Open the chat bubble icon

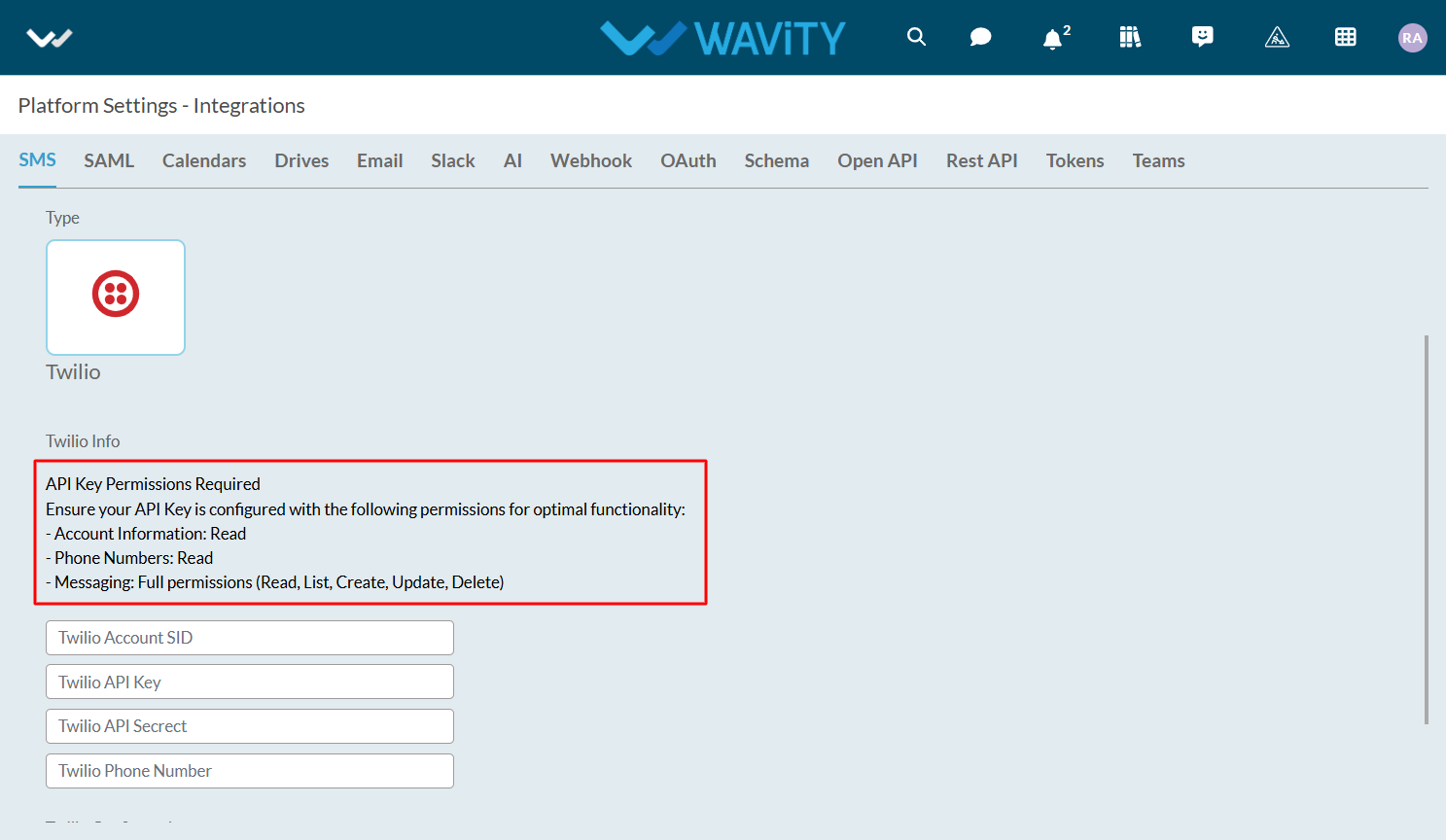(980, 37)
